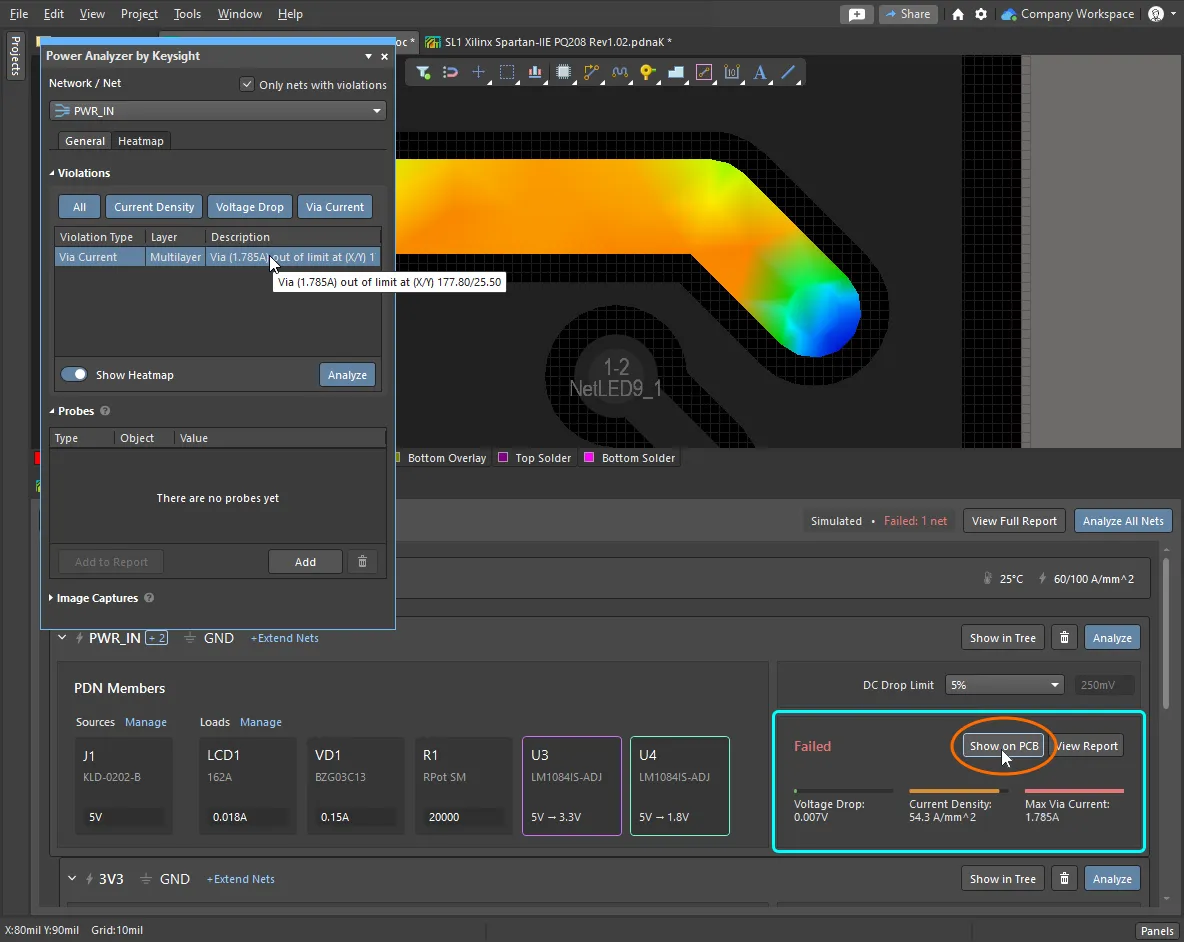Open the Tools menu
The width and height of the screenshot is (1184, 942).
(187, 14)
